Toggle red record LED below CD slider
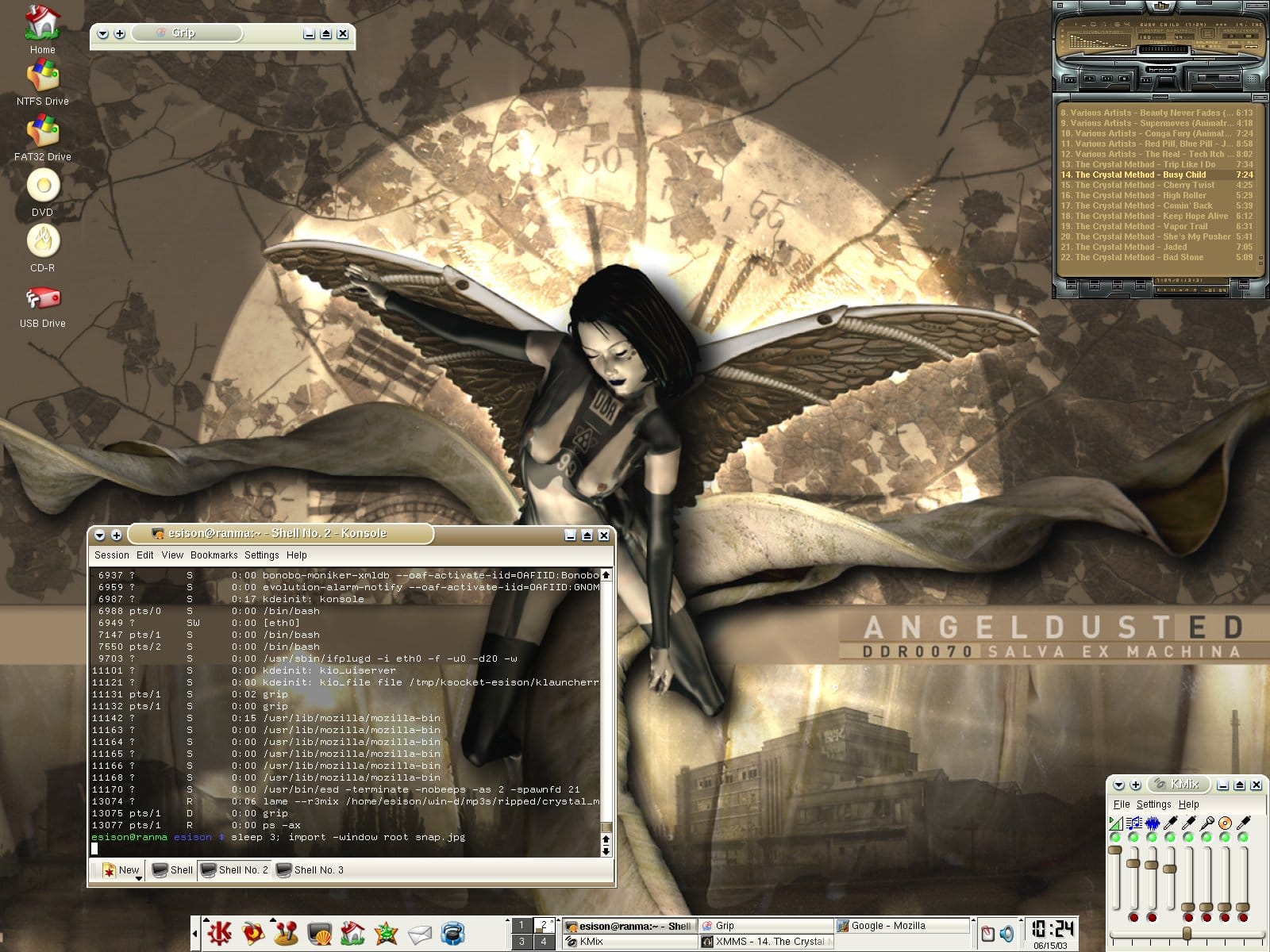The height and width of the screenshot is (952, 1270). point(1225,917)
